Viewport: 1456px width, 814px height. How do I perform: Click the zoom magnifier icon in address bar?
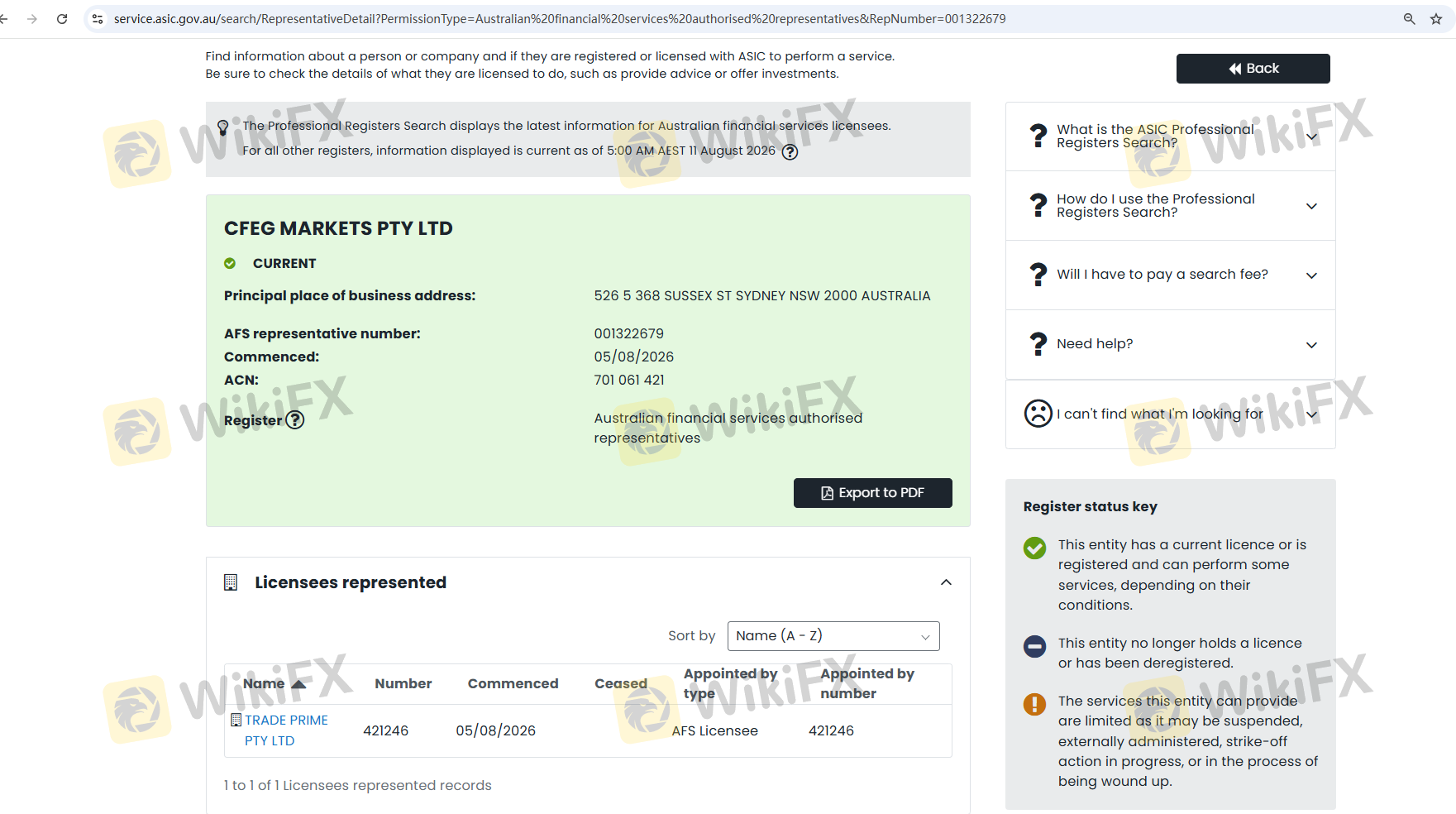pos(1410,19)
